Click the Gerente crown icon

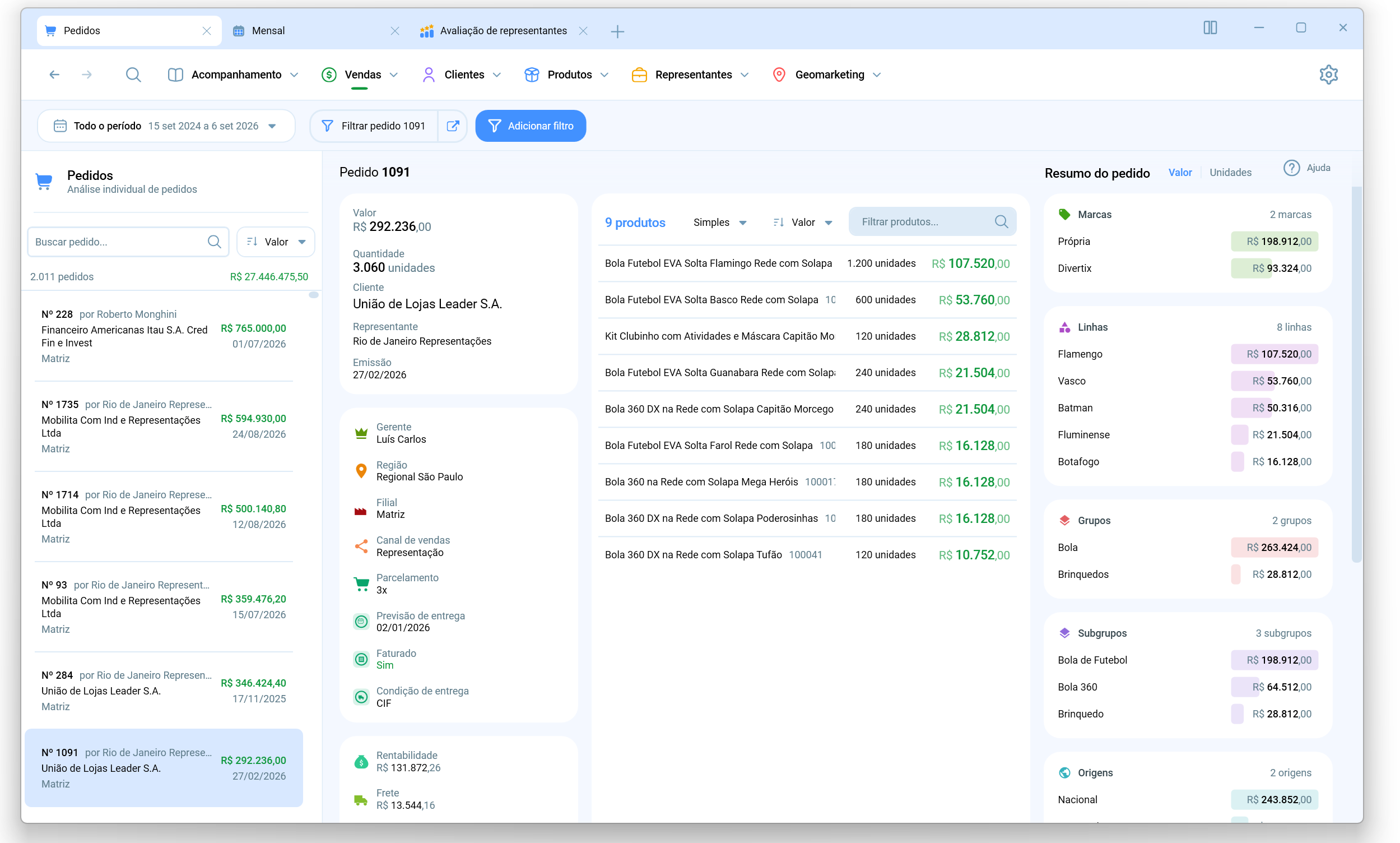point(361,433)
